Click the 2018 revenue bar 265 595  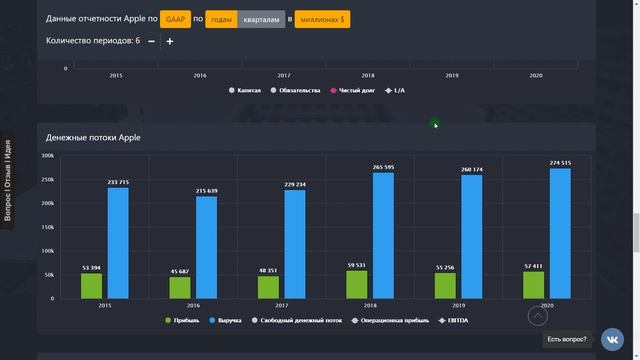click(x=383, y=236)
